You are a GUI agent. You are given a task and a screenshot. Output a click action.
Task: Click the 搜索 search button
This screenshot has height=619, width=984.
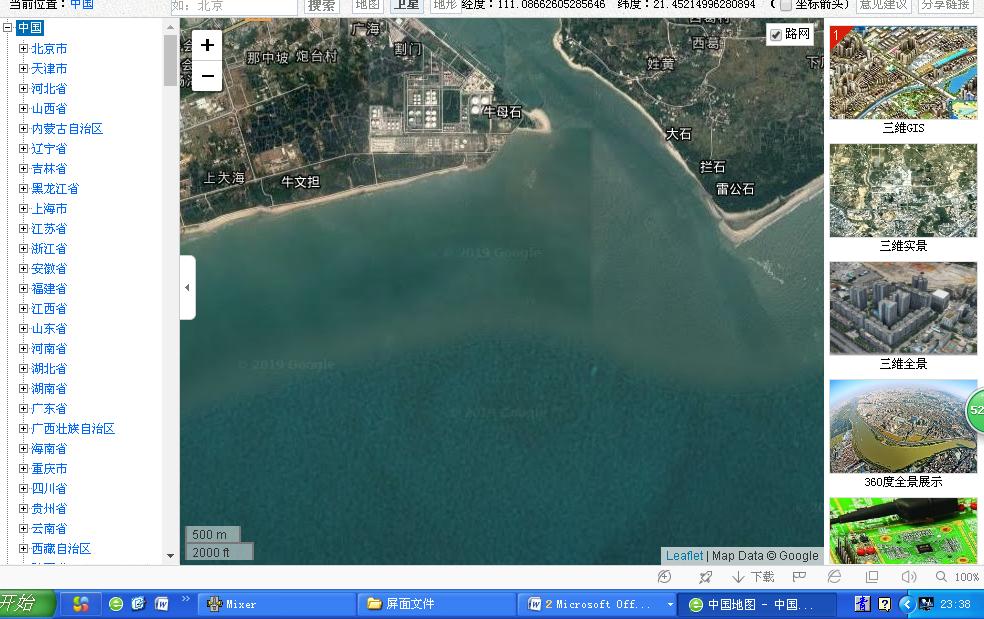[x=321, y=5]
